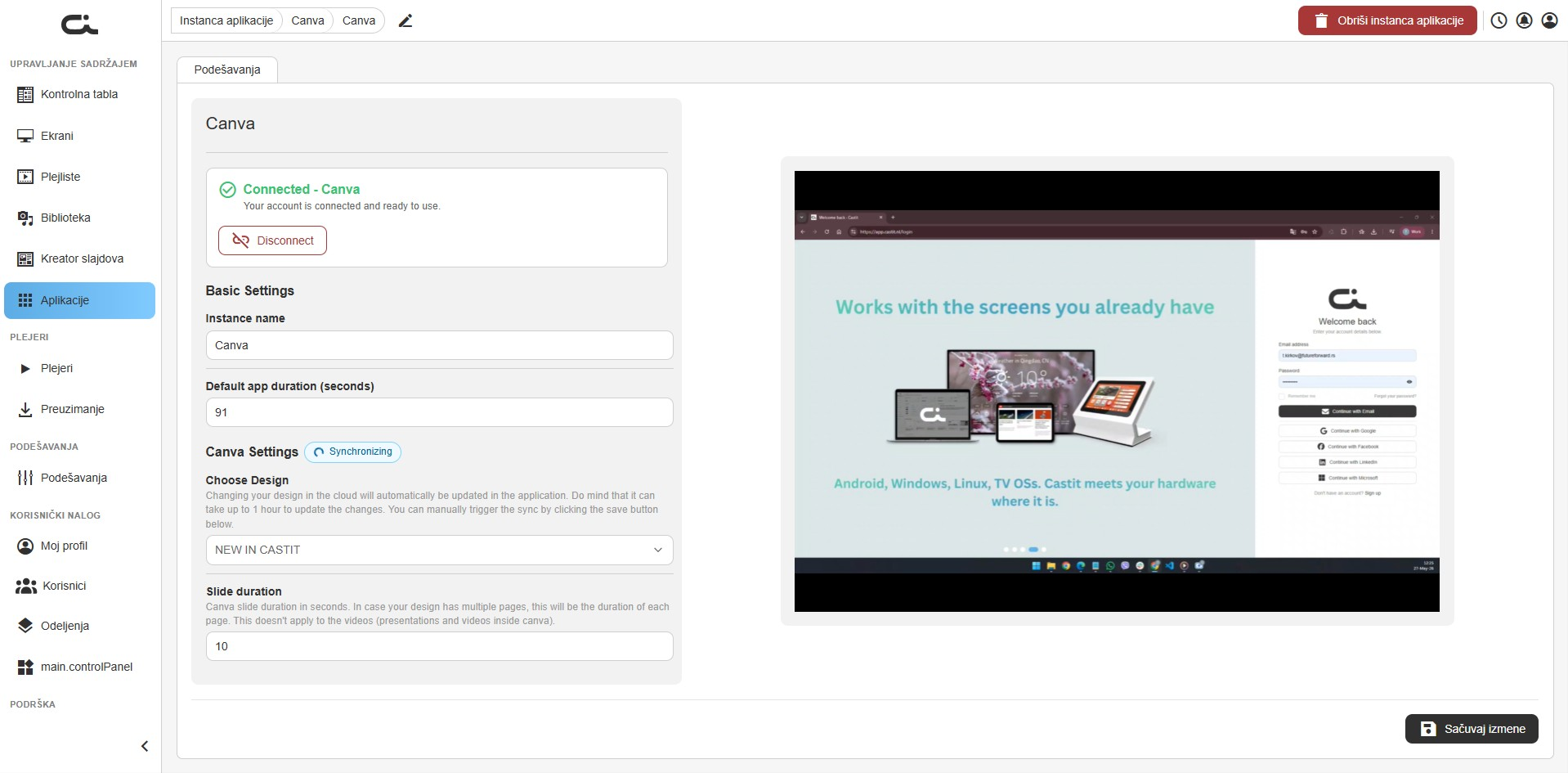Click the middle Canva breadcrumb
Viewport: 1568px width, 773px height.
[x=307, y=20]
